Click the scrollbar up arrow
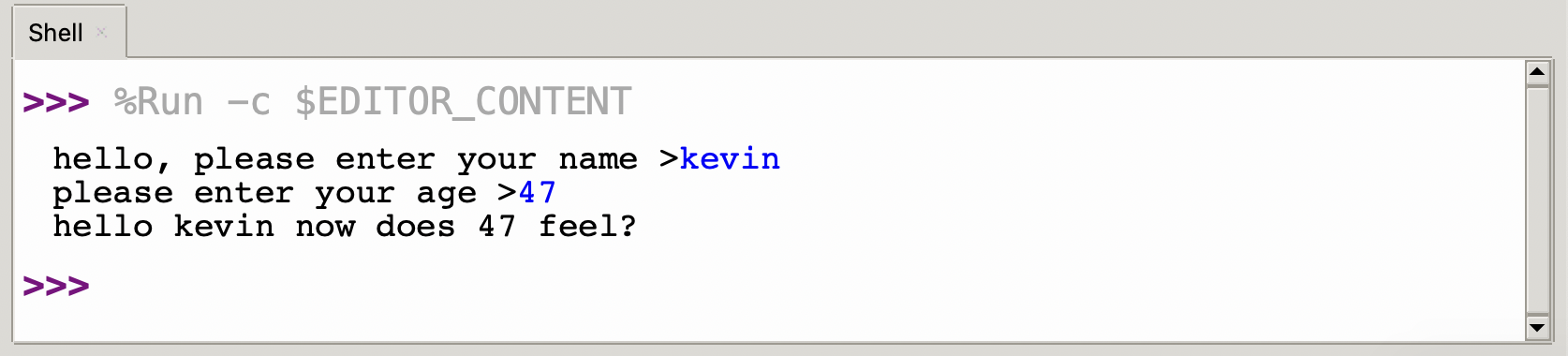Screen dimensions: 1568x356 click(1537, 72)
